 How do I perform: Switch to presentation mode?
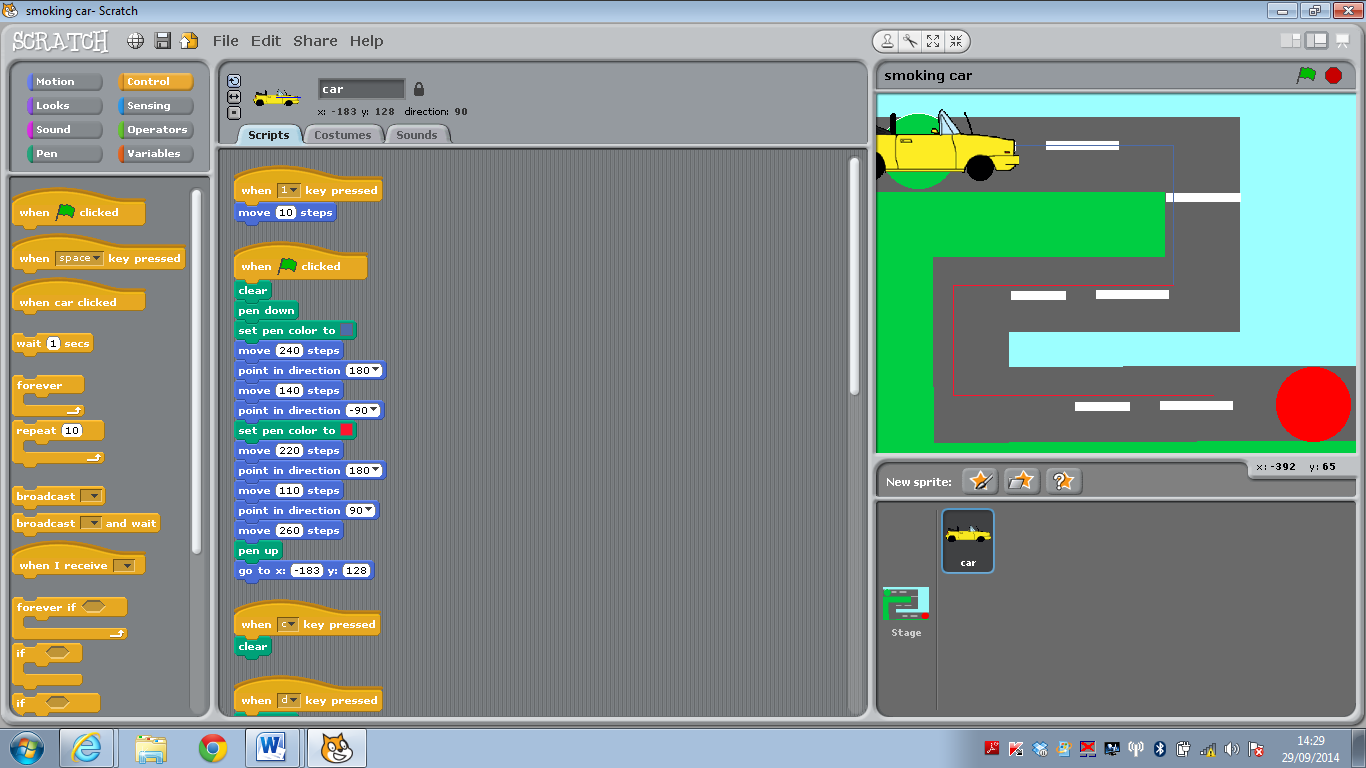(x=1342, y=40)
